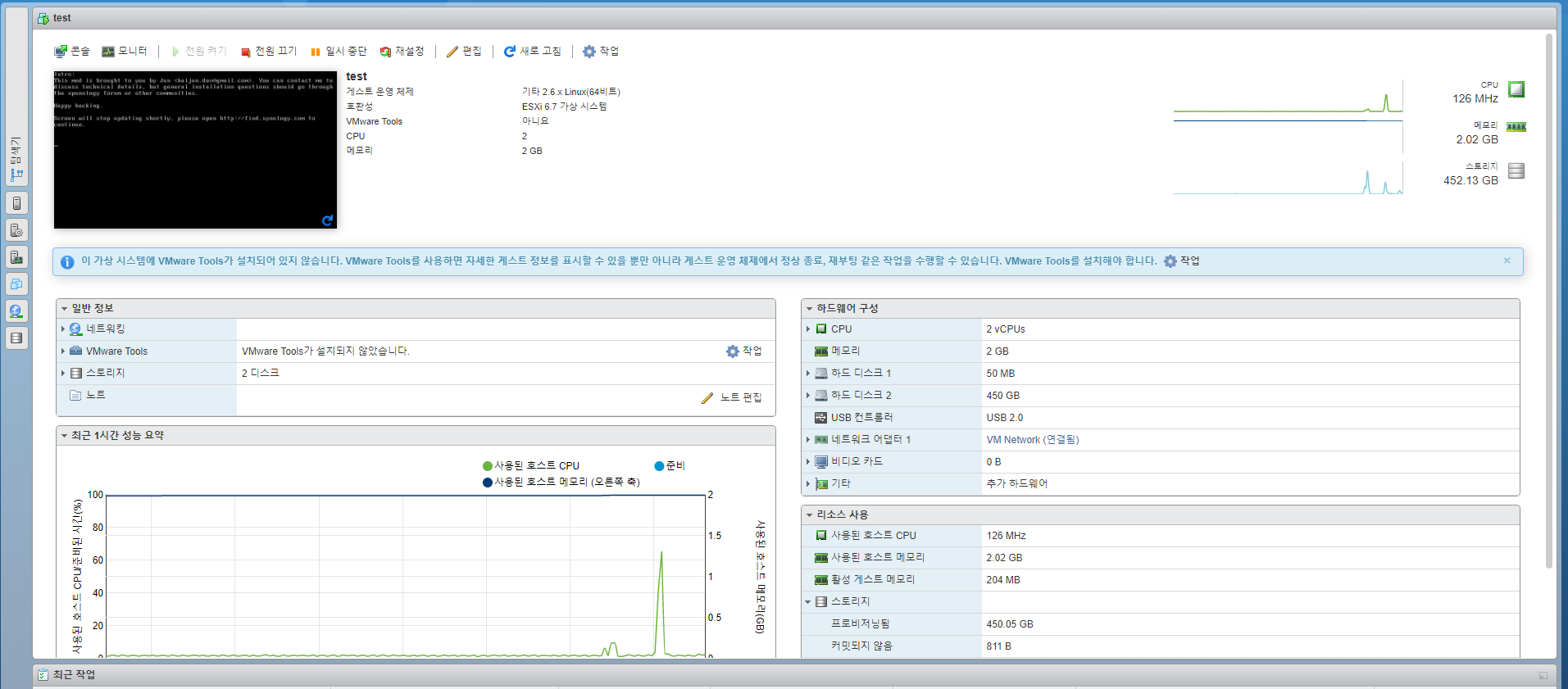Click the 하드 디스크 2 value 450 GB

(1003, 396)
